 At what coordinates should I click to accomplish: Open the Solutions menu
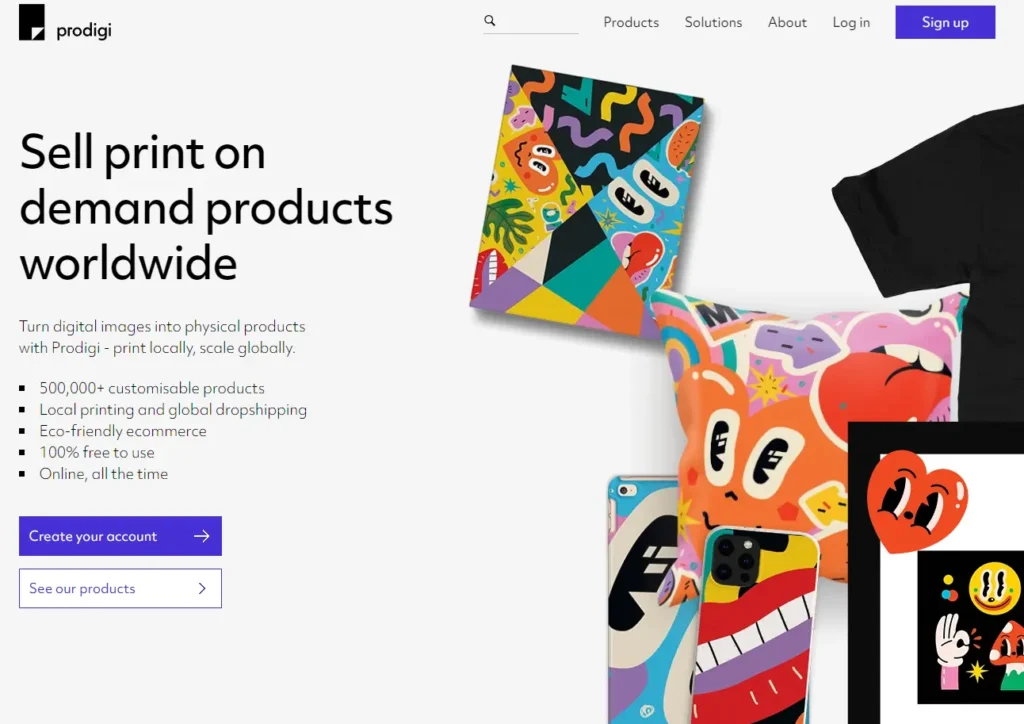(713, 22)
